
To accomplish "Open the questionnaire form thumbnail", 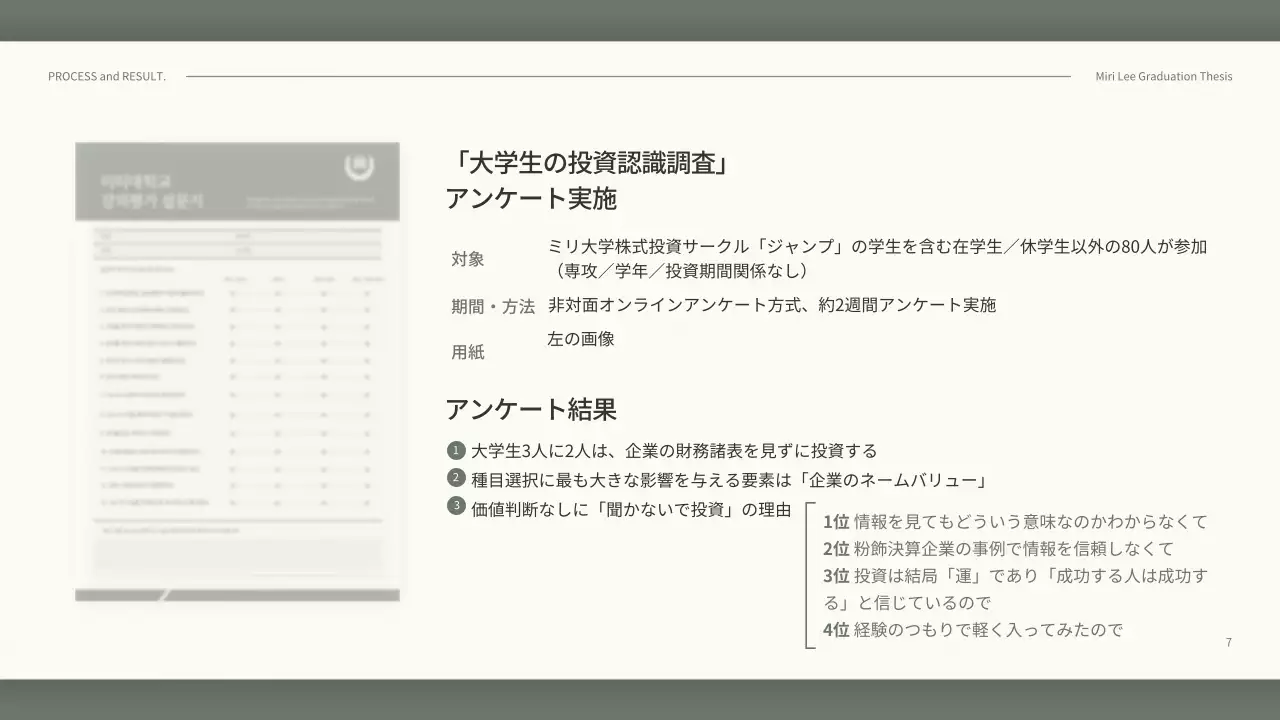I will point(237,370).
